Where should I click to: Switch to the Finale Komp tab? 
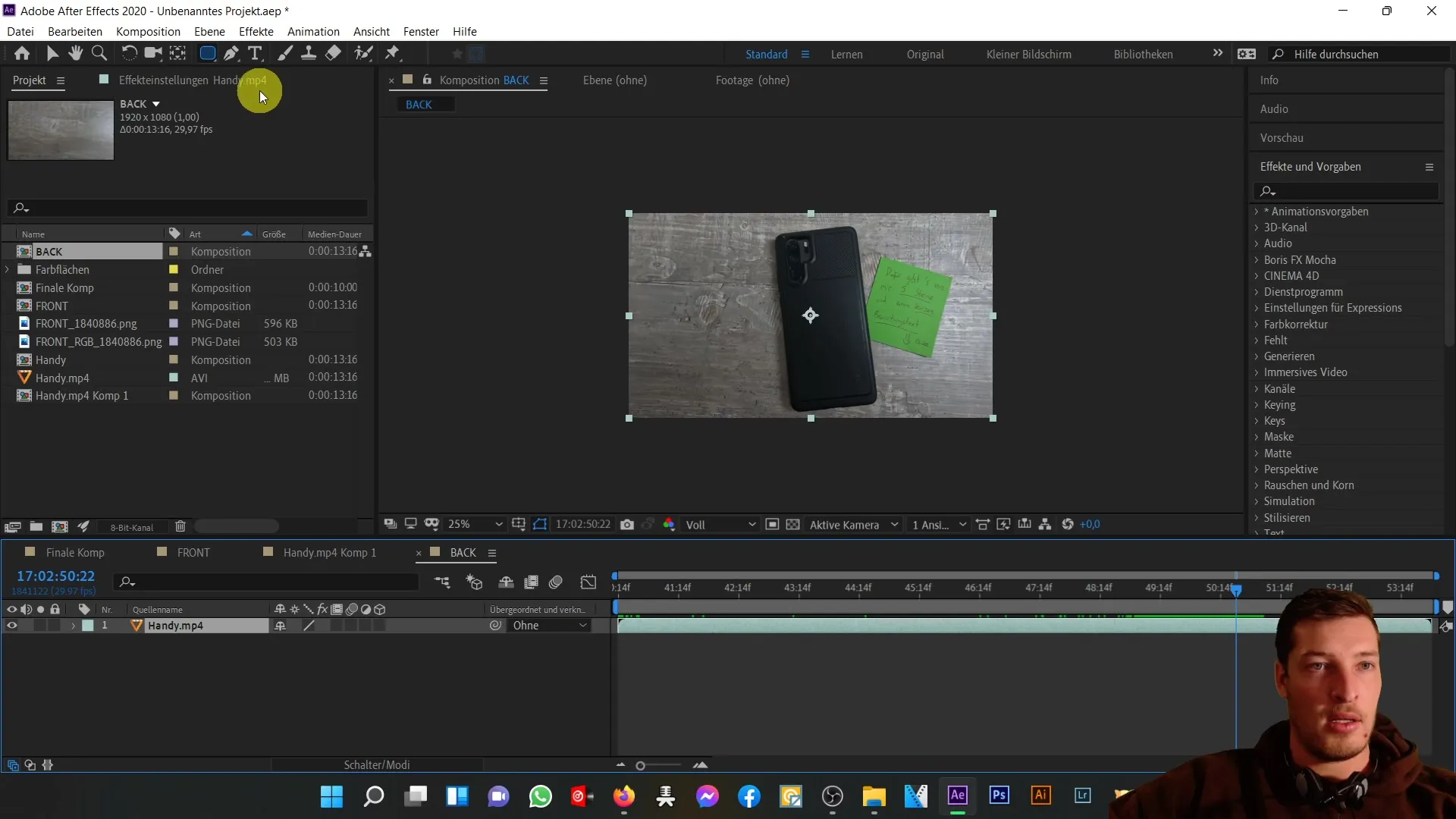click(x=76, y=552)
